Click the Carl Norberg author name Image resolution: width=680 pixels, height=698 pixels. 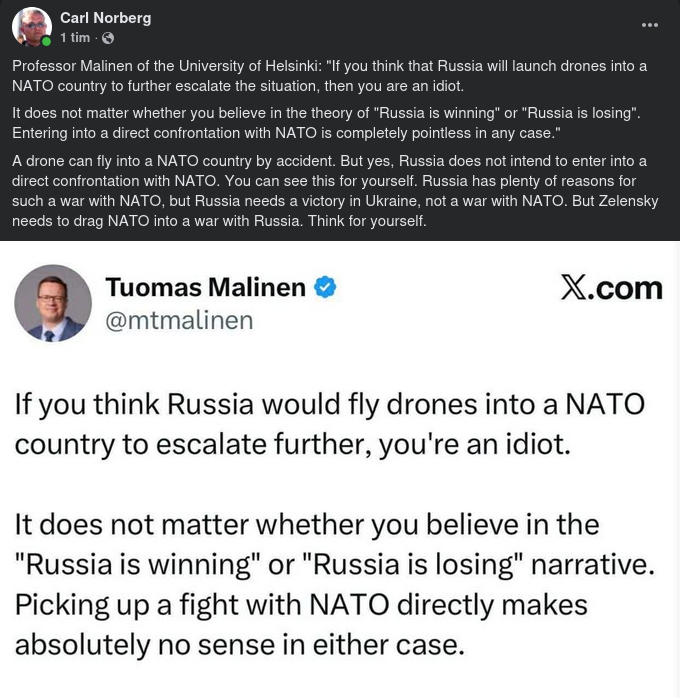click(106, 18)
